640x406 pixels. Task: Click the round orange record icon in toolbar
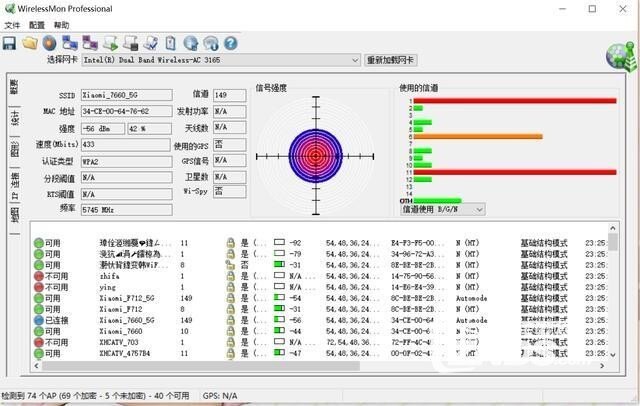point(48,43)
